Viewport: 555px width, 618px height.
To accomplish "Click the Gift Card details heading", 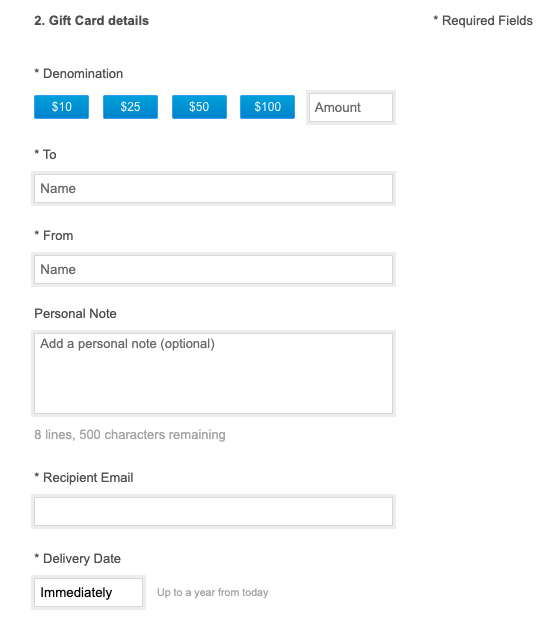I will point(91,20).
